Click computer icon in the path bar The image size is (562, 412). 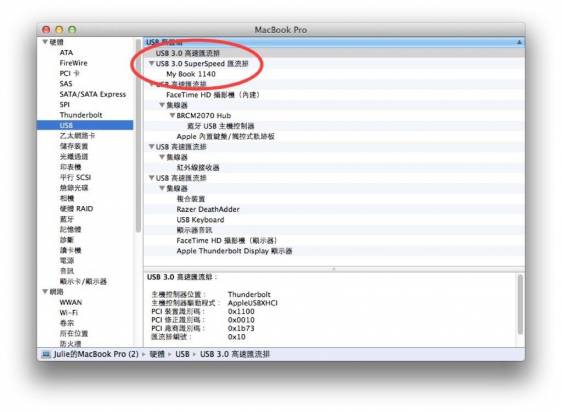click(46, 354)
